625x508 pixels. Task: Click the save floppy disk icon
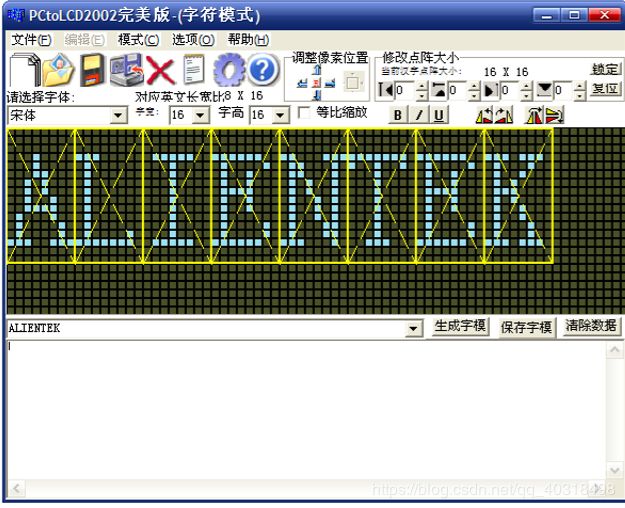(x=93, y=72)
